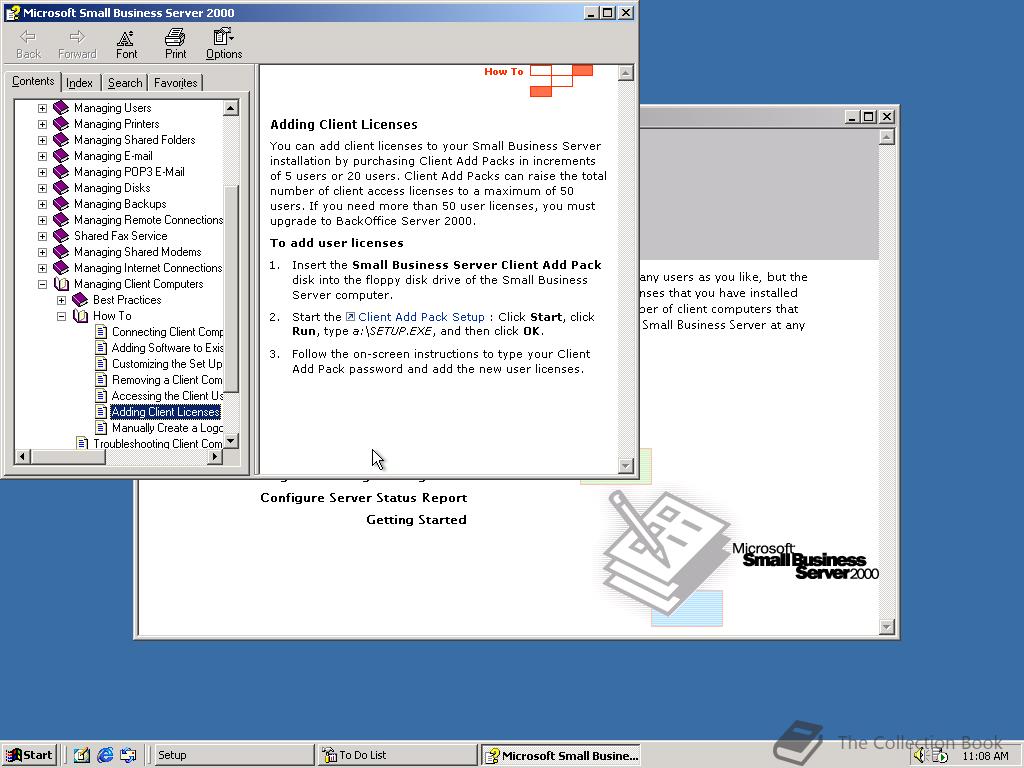1024x768 pixels.
Task: Select Accessing the Client Us topic
Action: (x=167, y=396)
